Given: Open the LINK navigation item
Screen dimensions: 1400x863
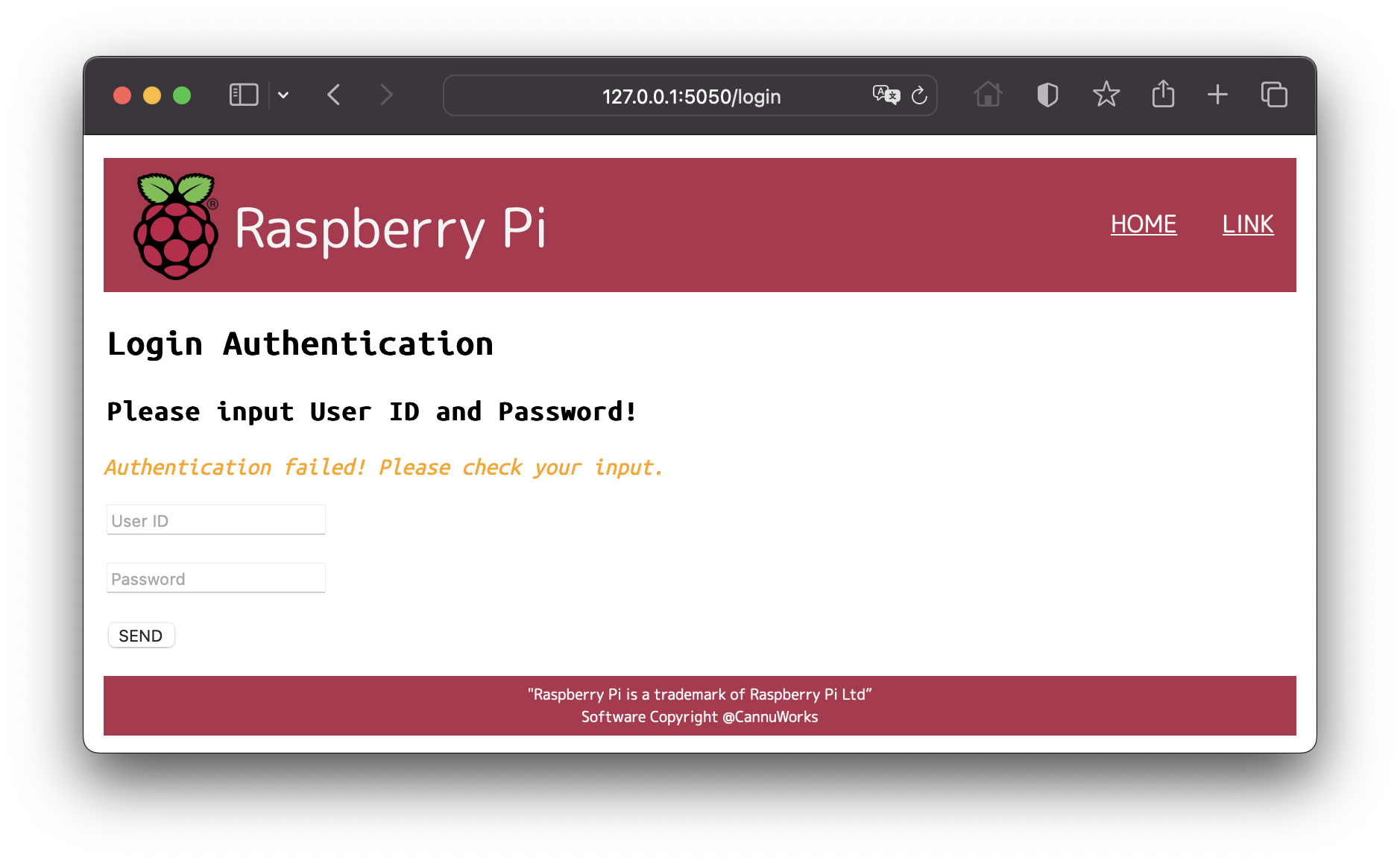Looking at the screenshot, I should (1248, 224).
